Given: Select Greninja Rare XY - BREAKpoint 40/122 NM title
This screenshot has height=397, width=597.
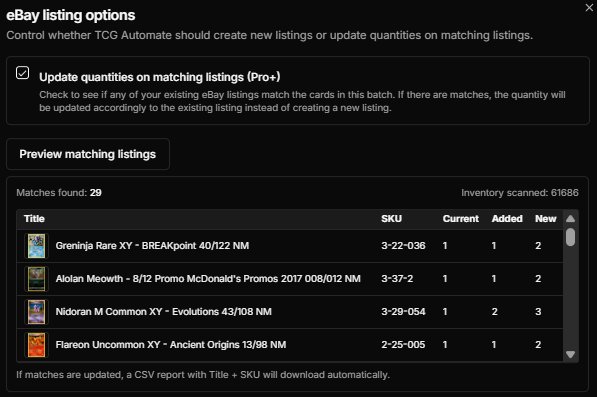Looking at the screenshot, I should click(152, 246).
